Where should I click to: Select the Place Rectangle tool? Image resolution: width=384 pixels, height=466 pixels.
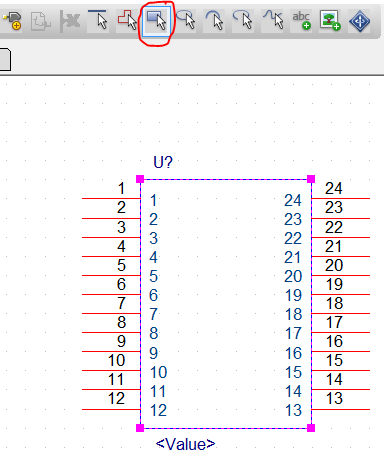(x=156, y=21)
